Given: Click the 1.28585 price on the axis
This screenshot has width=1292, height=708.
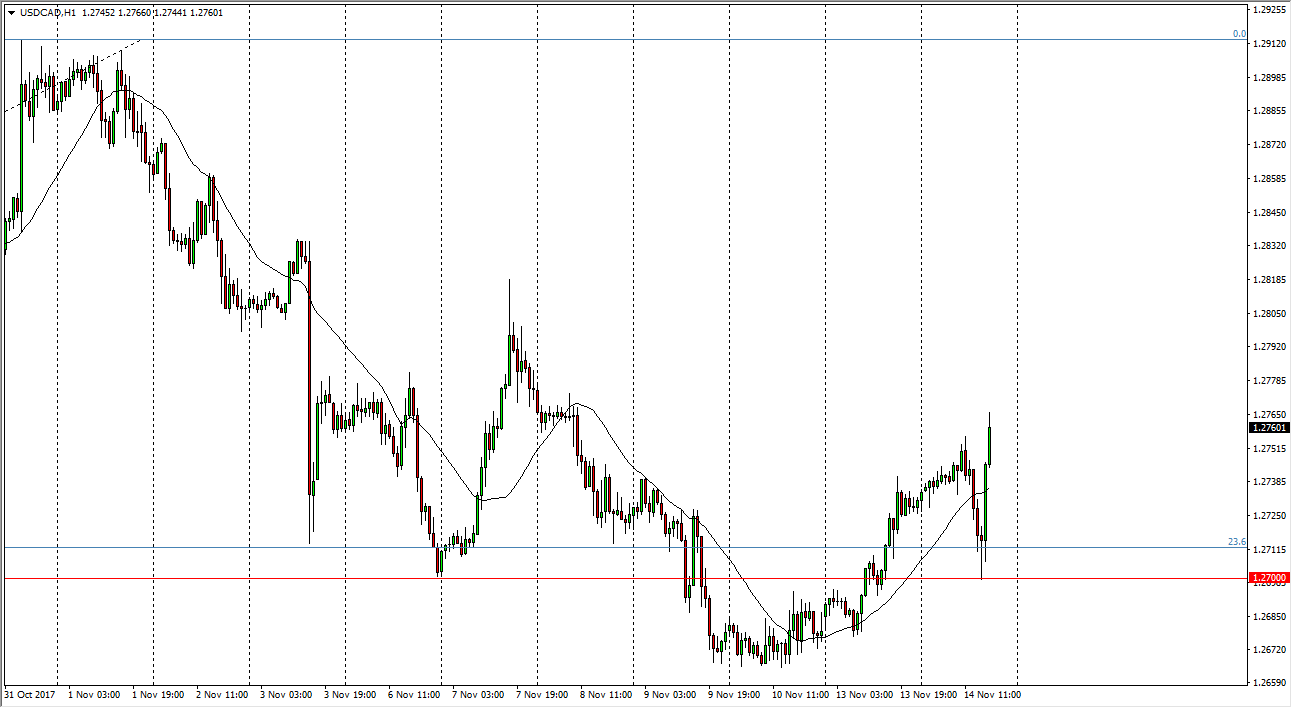Looking at the screenshot, I should 1269,178.
